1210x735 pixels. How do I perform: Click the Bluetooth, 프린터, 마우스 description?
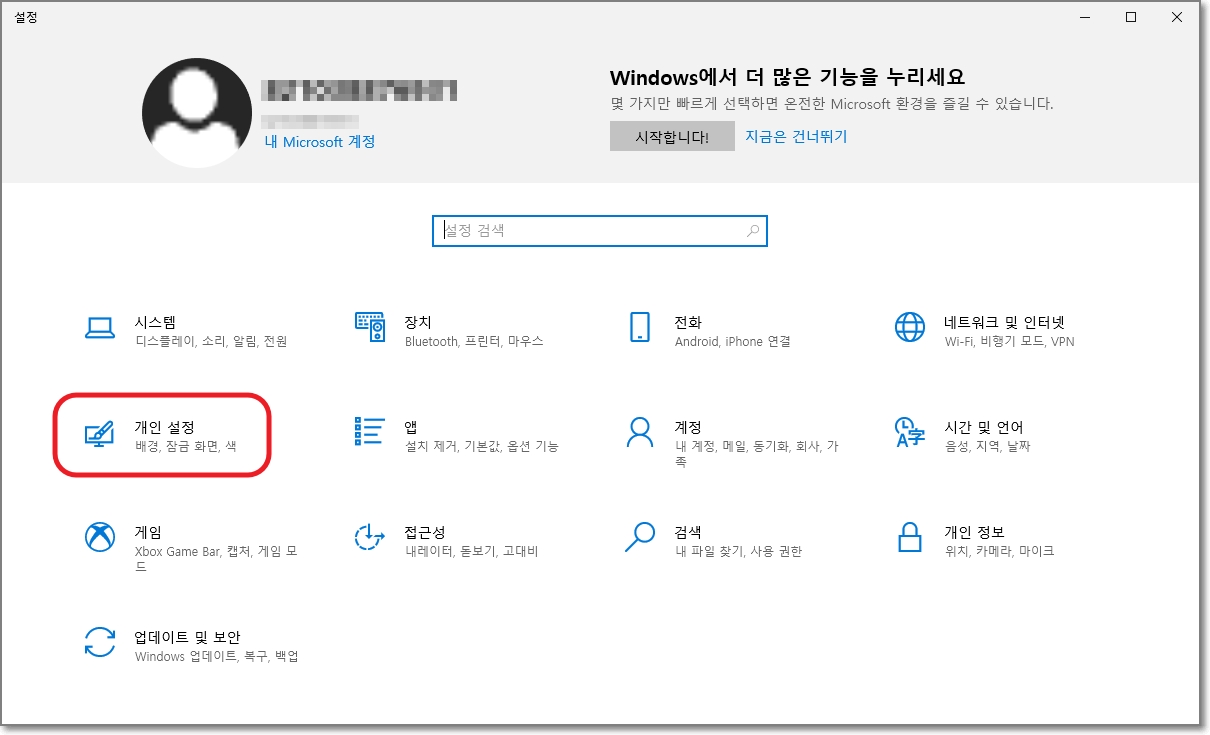[x=474, y=342]
